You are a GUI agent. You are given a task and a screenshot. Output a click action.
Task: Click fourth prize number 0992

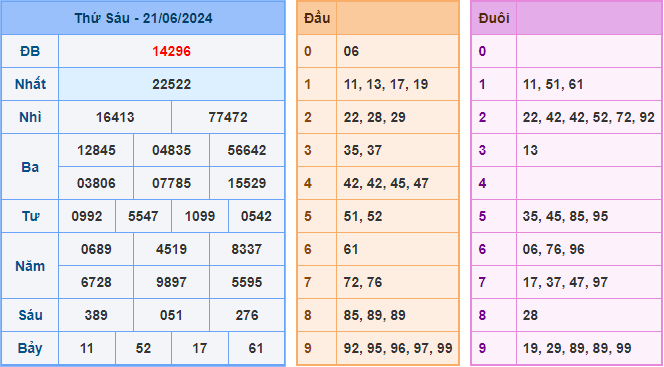tap(87, 216)
